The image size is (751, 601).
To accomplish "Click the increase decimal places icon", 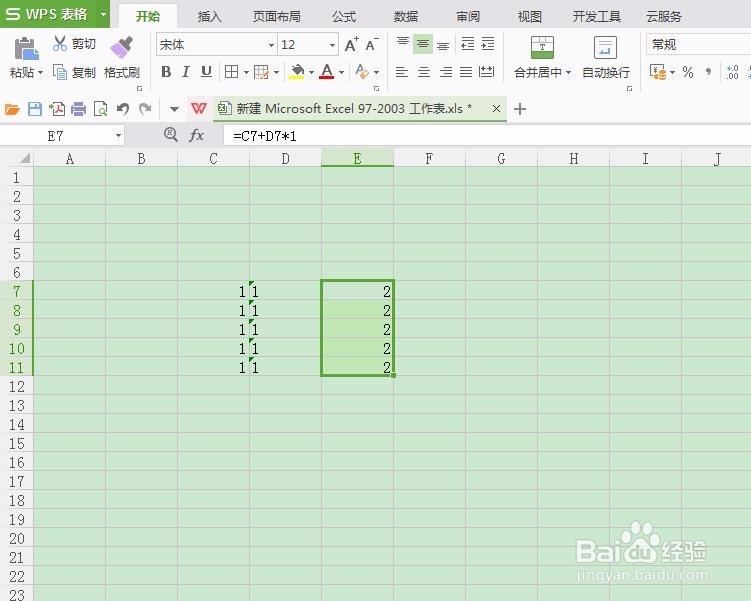I will pyautogui.click(x=732, y=72).
